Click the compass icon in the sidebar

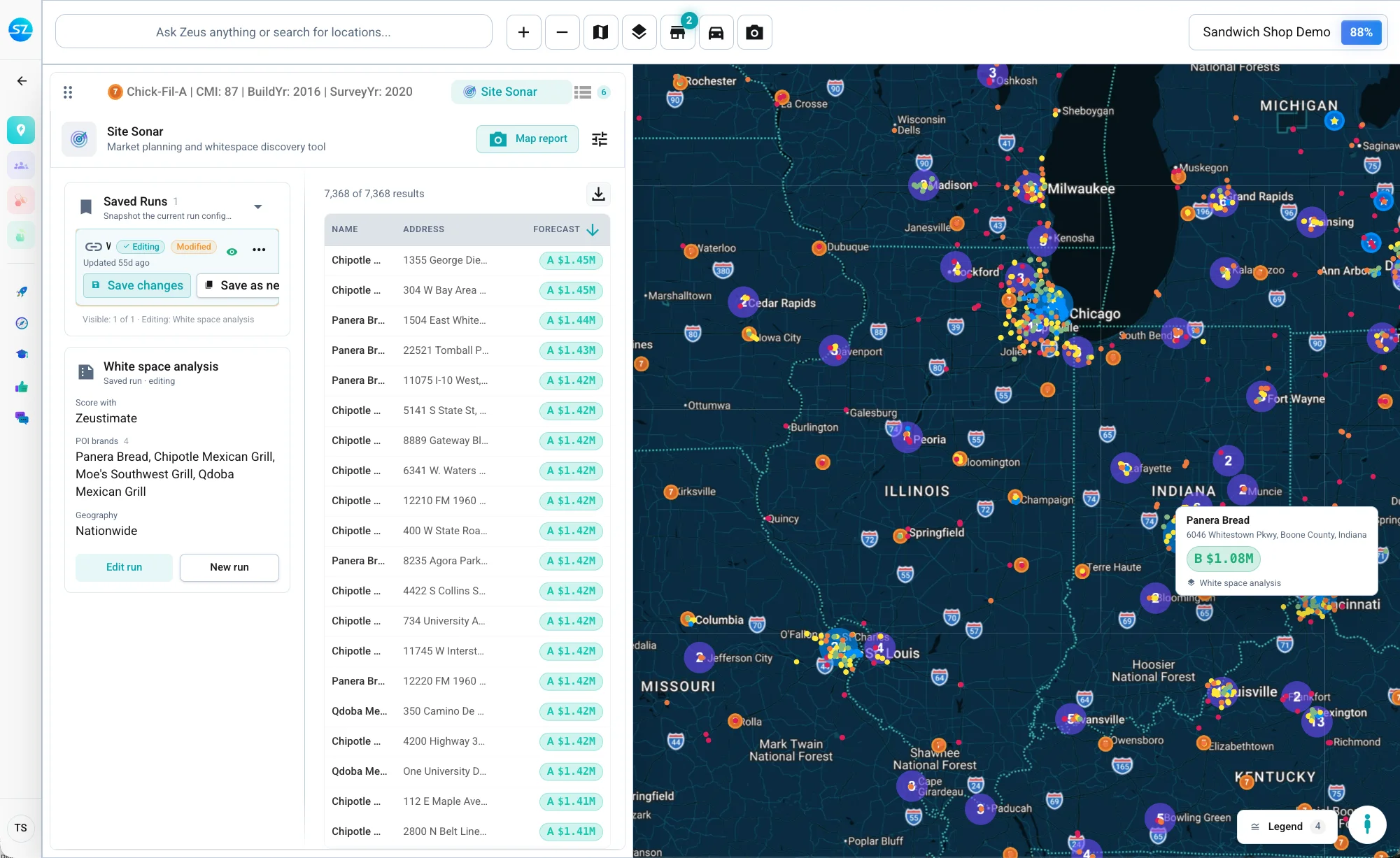(22, 323)
